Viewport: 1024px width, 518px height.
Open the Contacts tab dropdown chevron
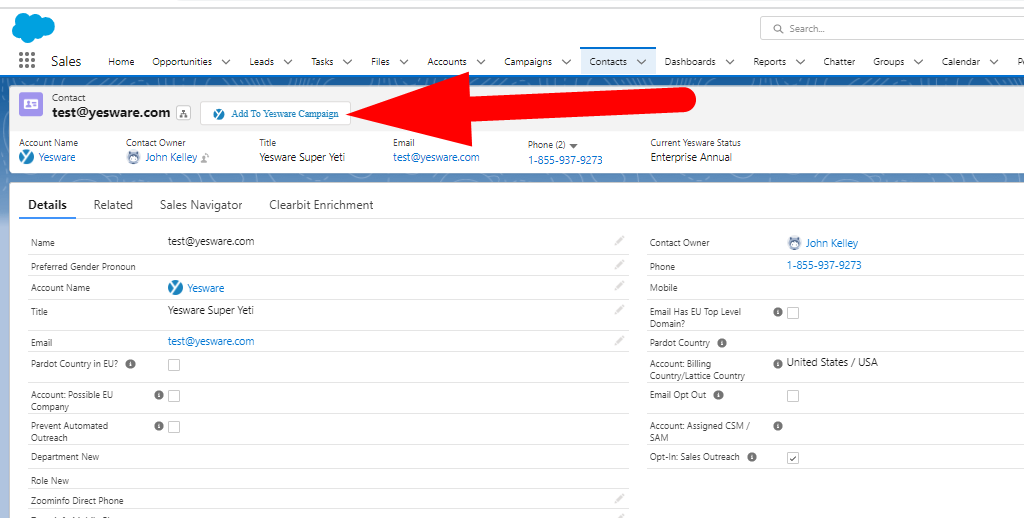tap(642, 62)
